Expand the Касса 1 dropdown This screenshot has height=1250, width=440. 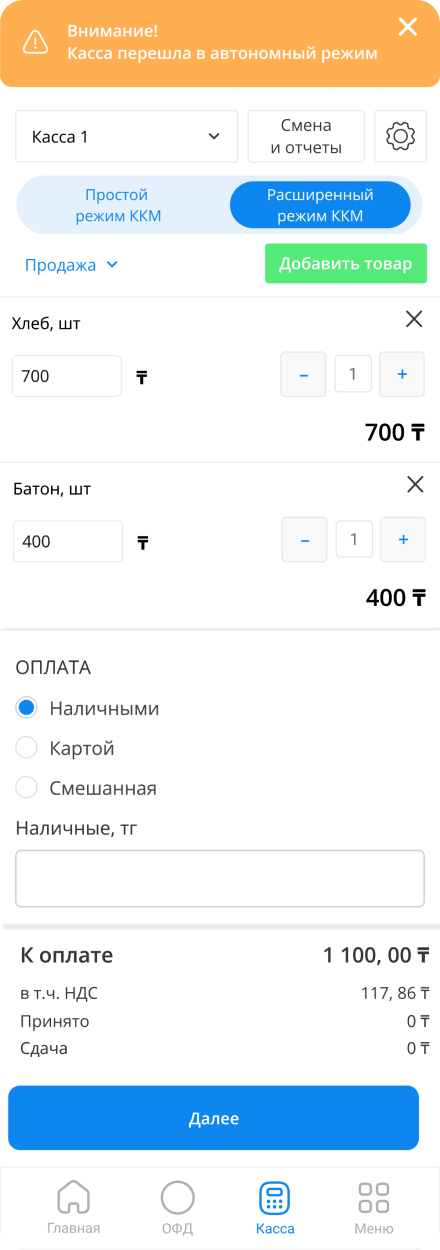point(126,136)
